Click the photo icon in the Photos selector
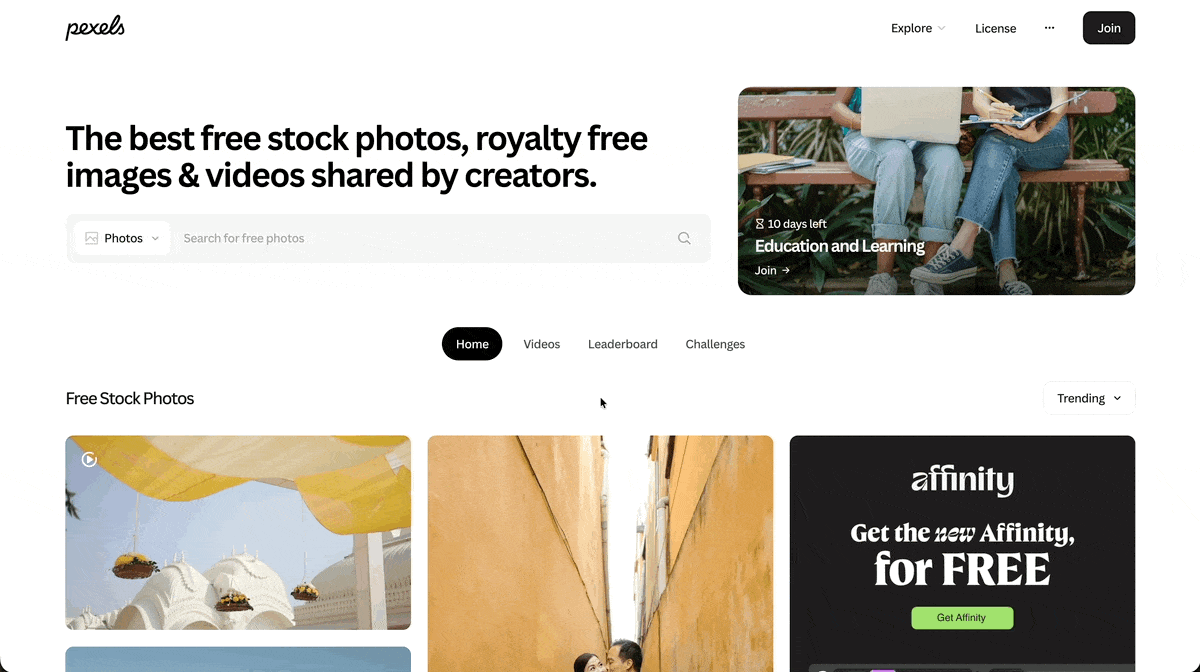The width and height of the screenshot is (1200, 672). click(92, 238)
